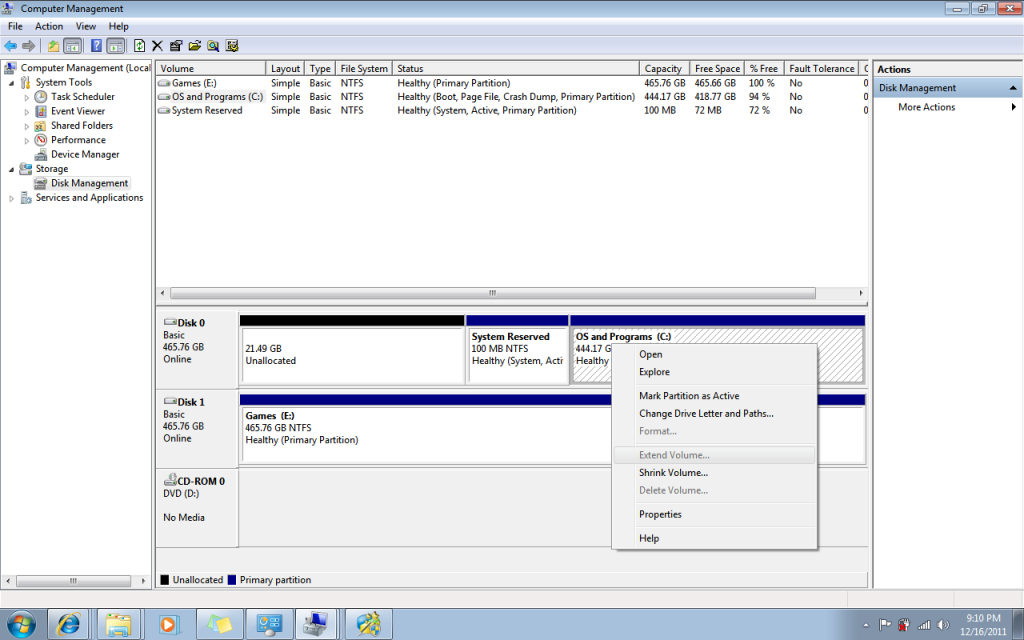Viewport: 1024px width, 640px height.
Task: Open the Windows Start orb
Action: (x=21, y=624)
